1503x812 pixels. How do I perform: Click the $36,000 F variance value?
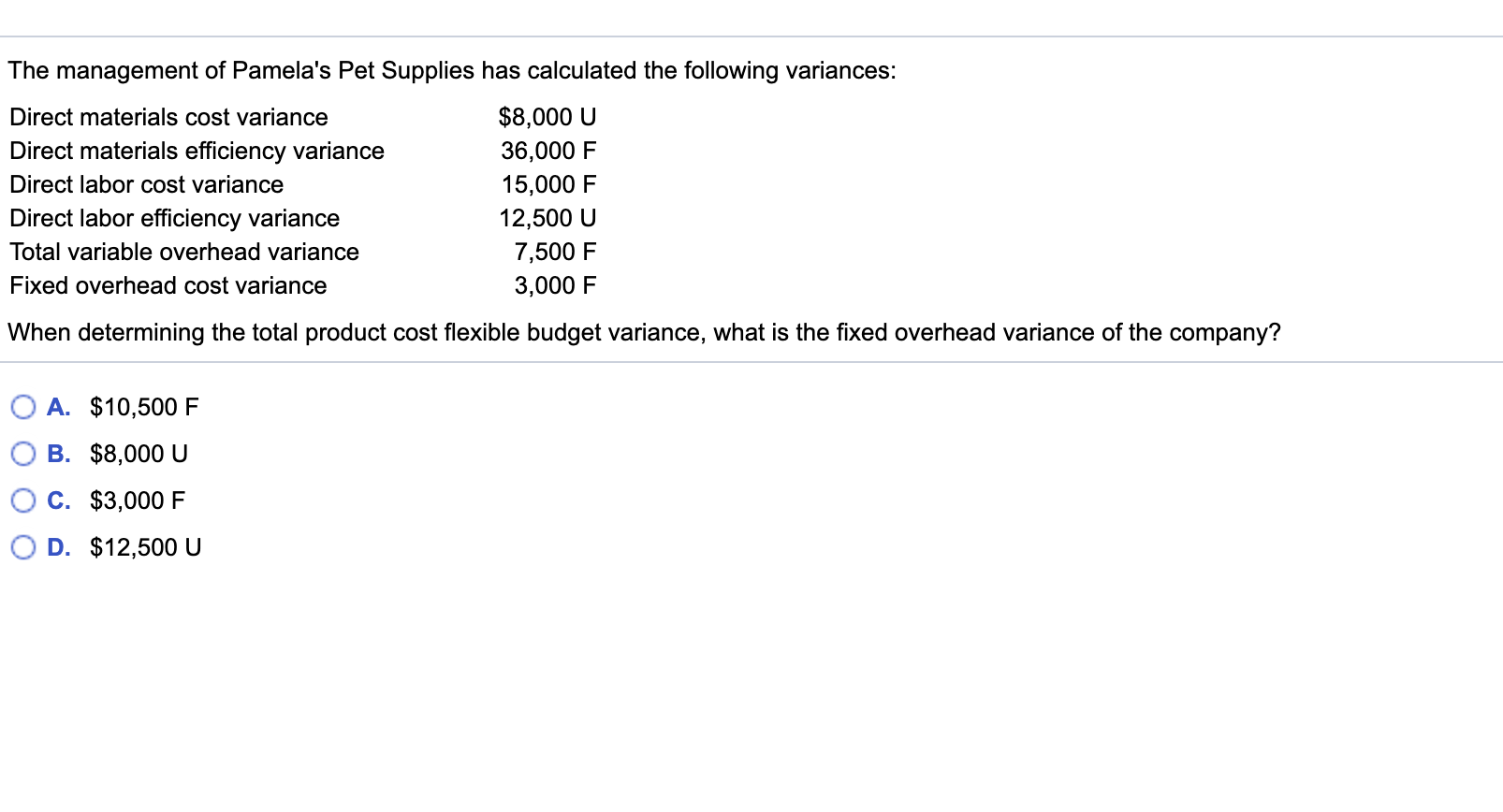547,151
